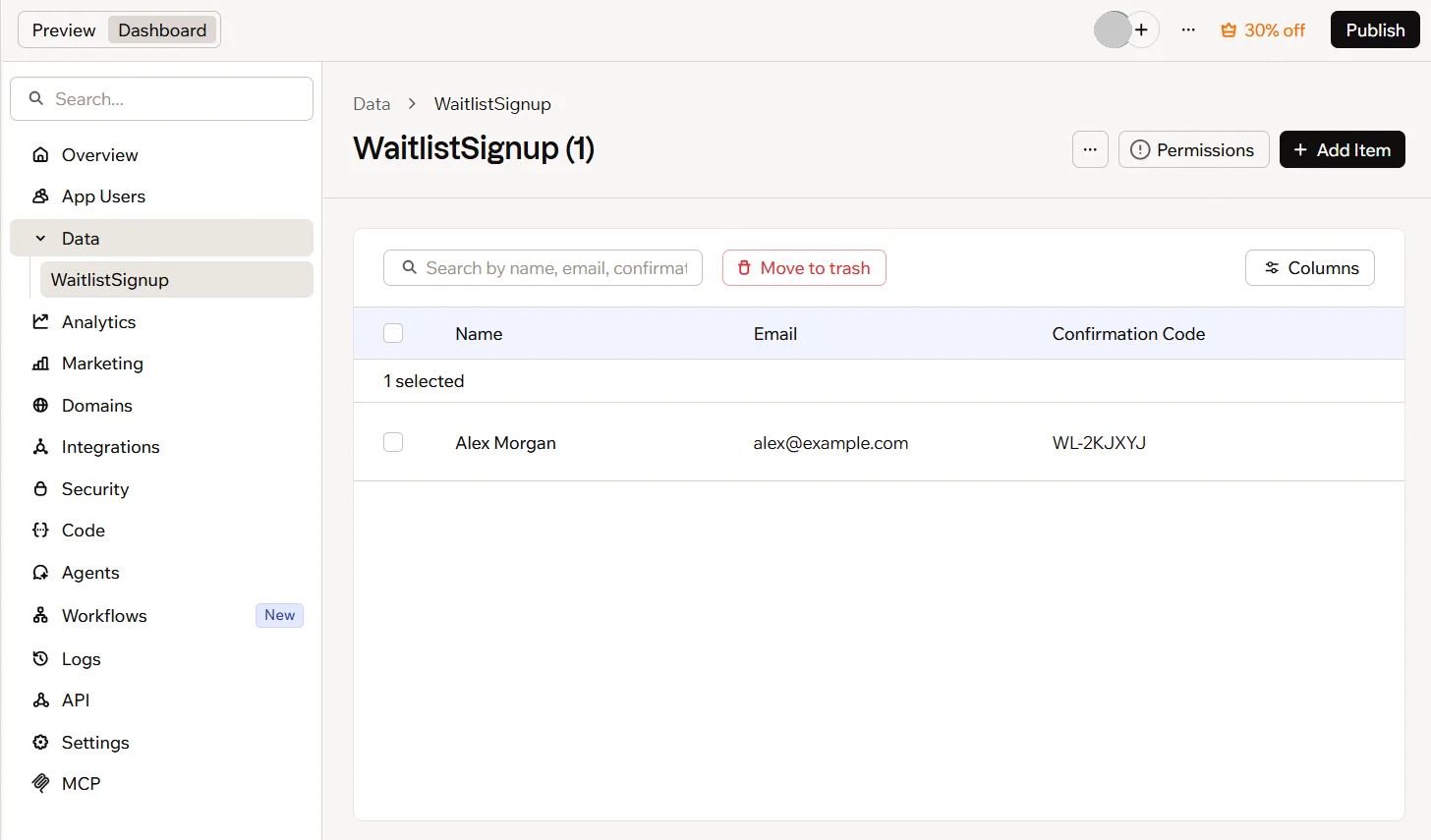Screen dimensions: 1431x840
Task: Focus the sidebar Search field
Action: click(161, 98)
